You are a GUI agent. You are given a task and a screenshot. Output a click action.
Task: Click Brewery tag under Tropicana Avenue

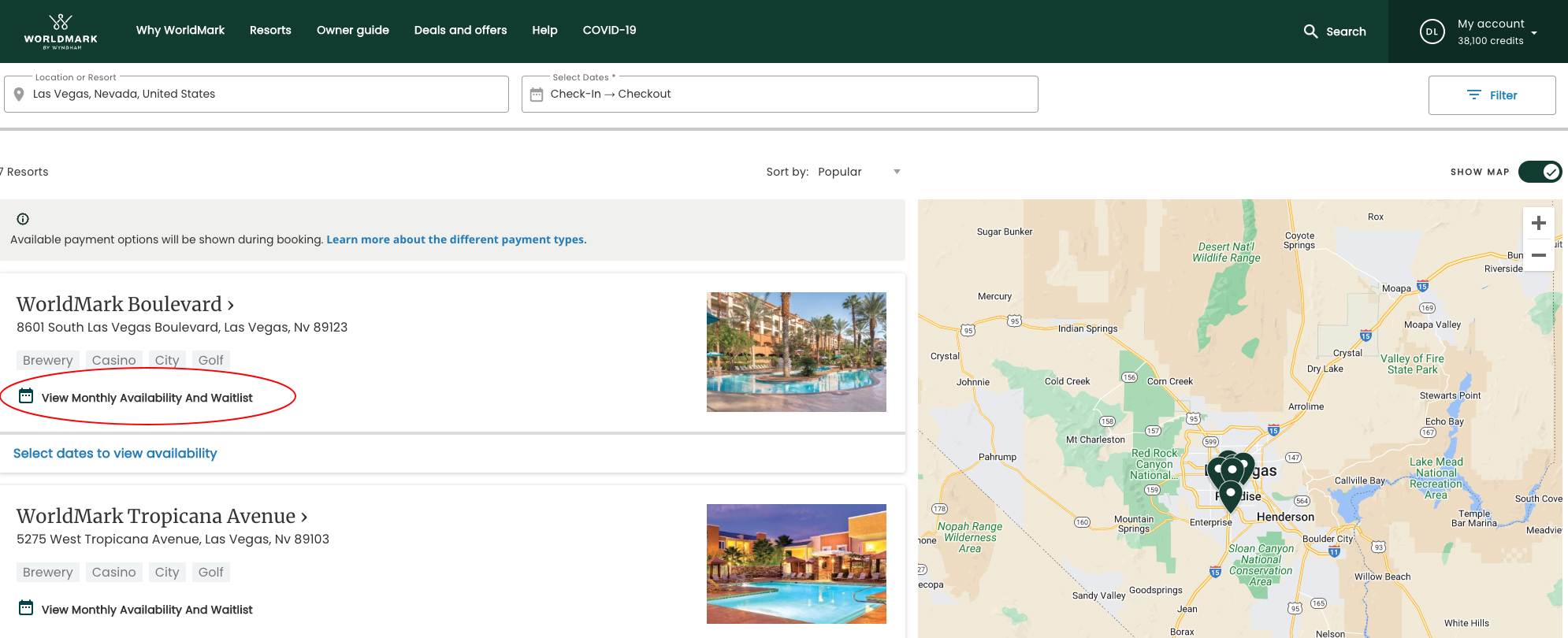click(x=48, y=572)
